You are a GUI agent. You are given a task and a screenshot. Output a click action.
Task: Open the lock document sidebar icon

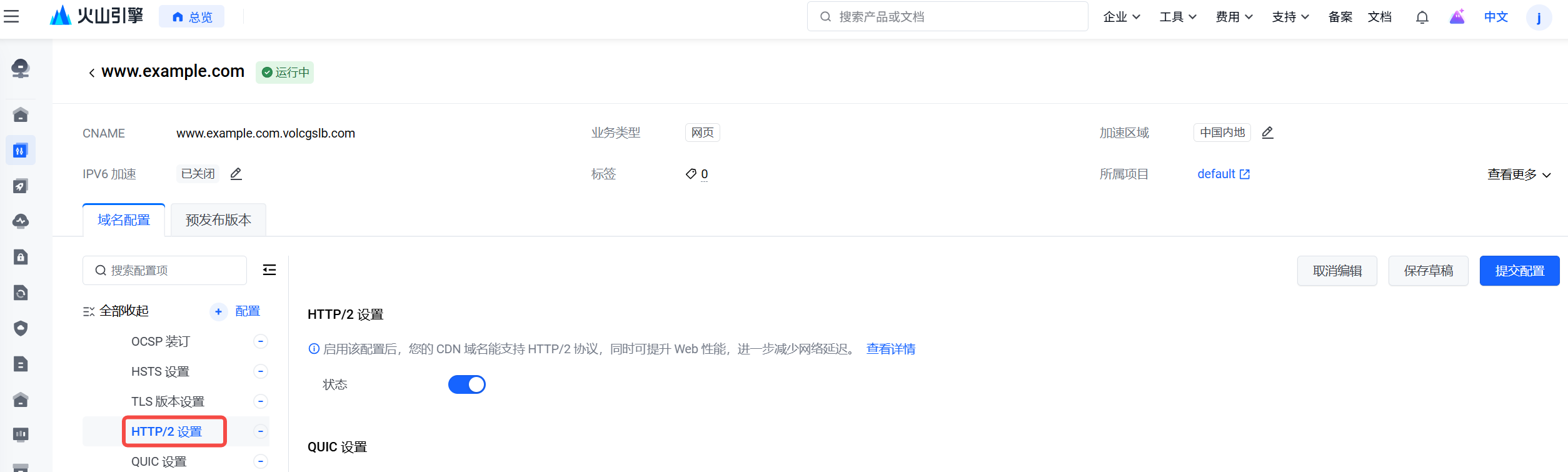pyautogui.click(x=21, y=257)
